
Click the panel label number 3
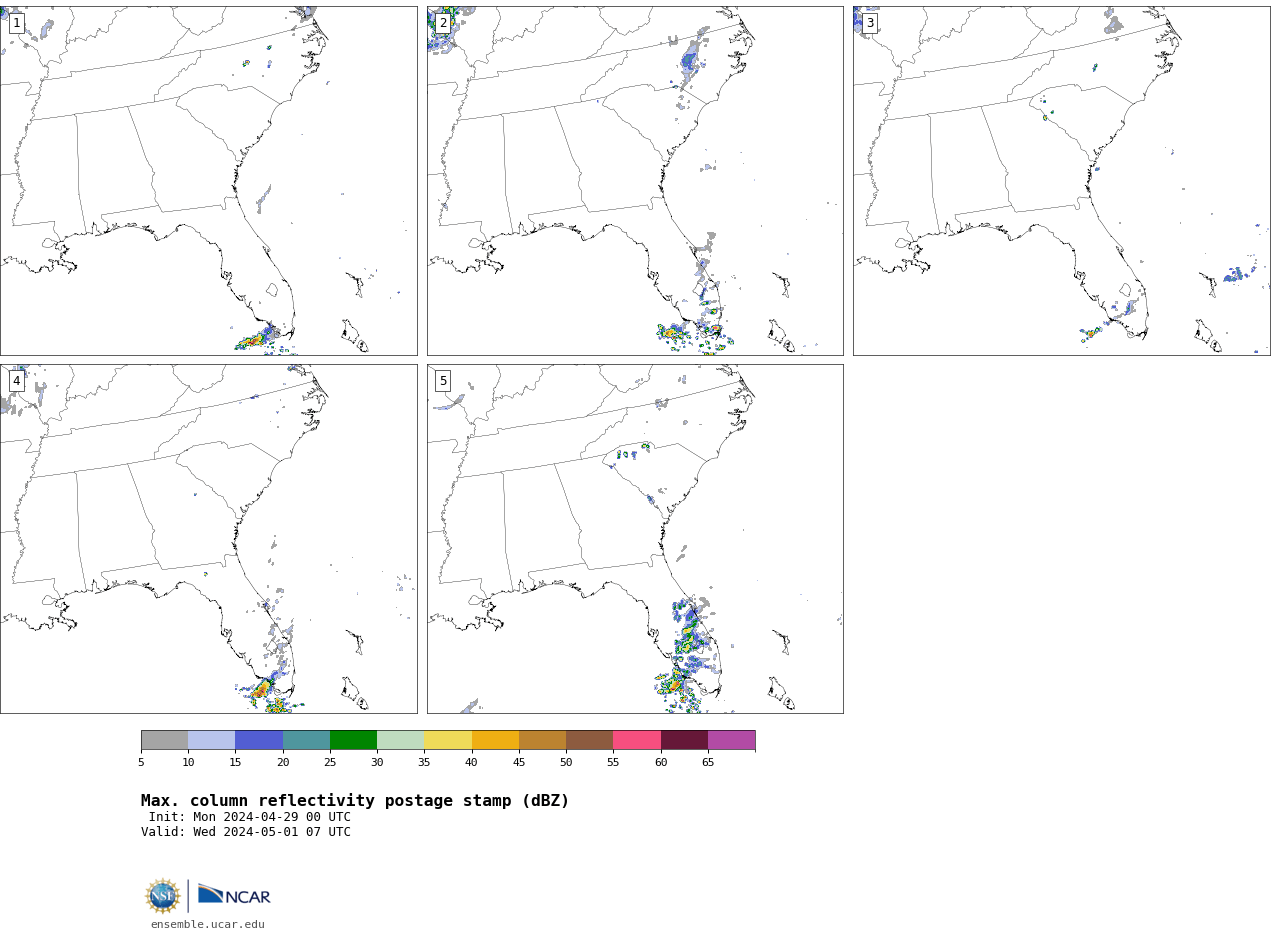[869, 23]
